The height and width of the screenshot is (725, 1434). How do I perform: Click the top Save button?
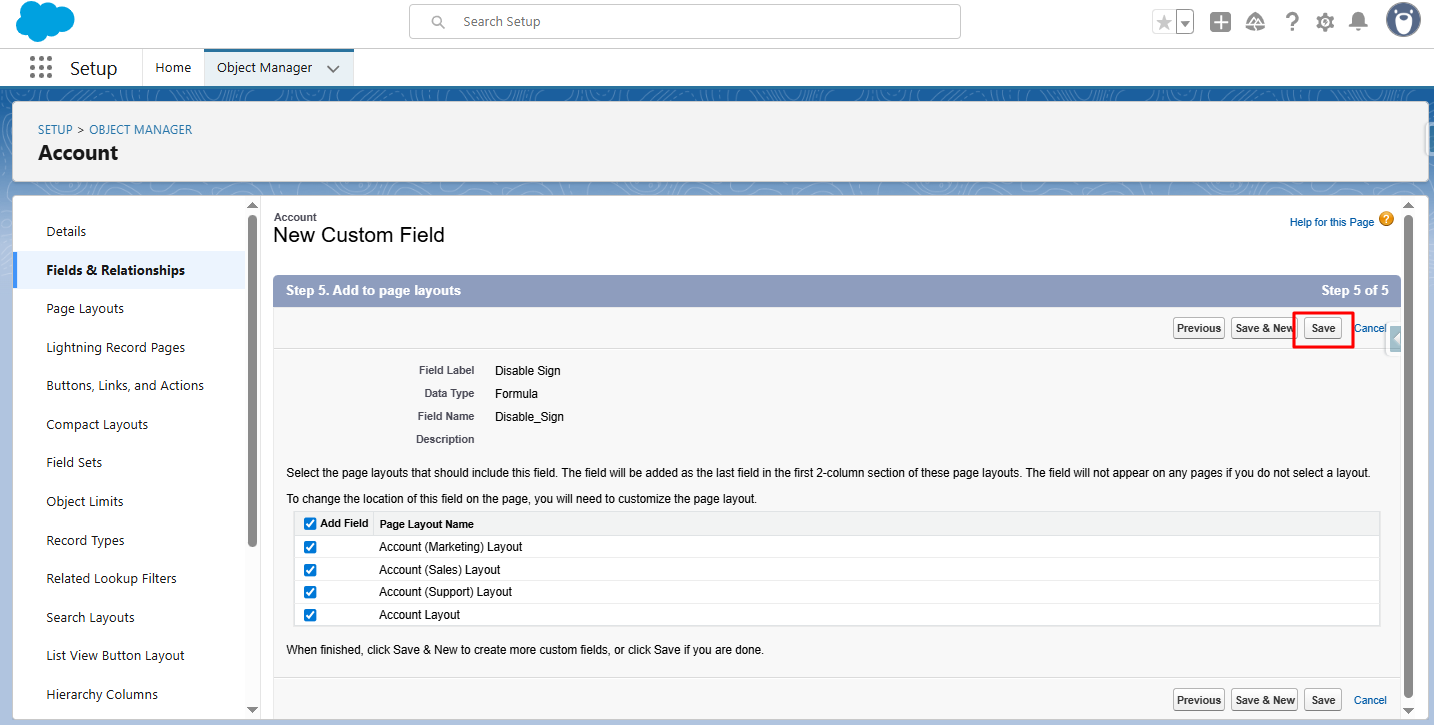coord(1323,328)
